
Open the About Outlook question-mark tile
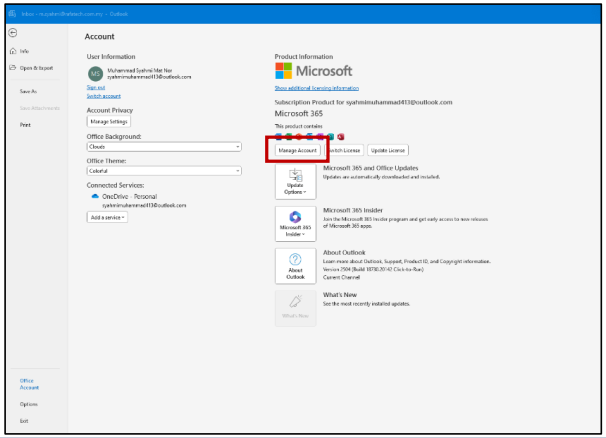point(296,266)
